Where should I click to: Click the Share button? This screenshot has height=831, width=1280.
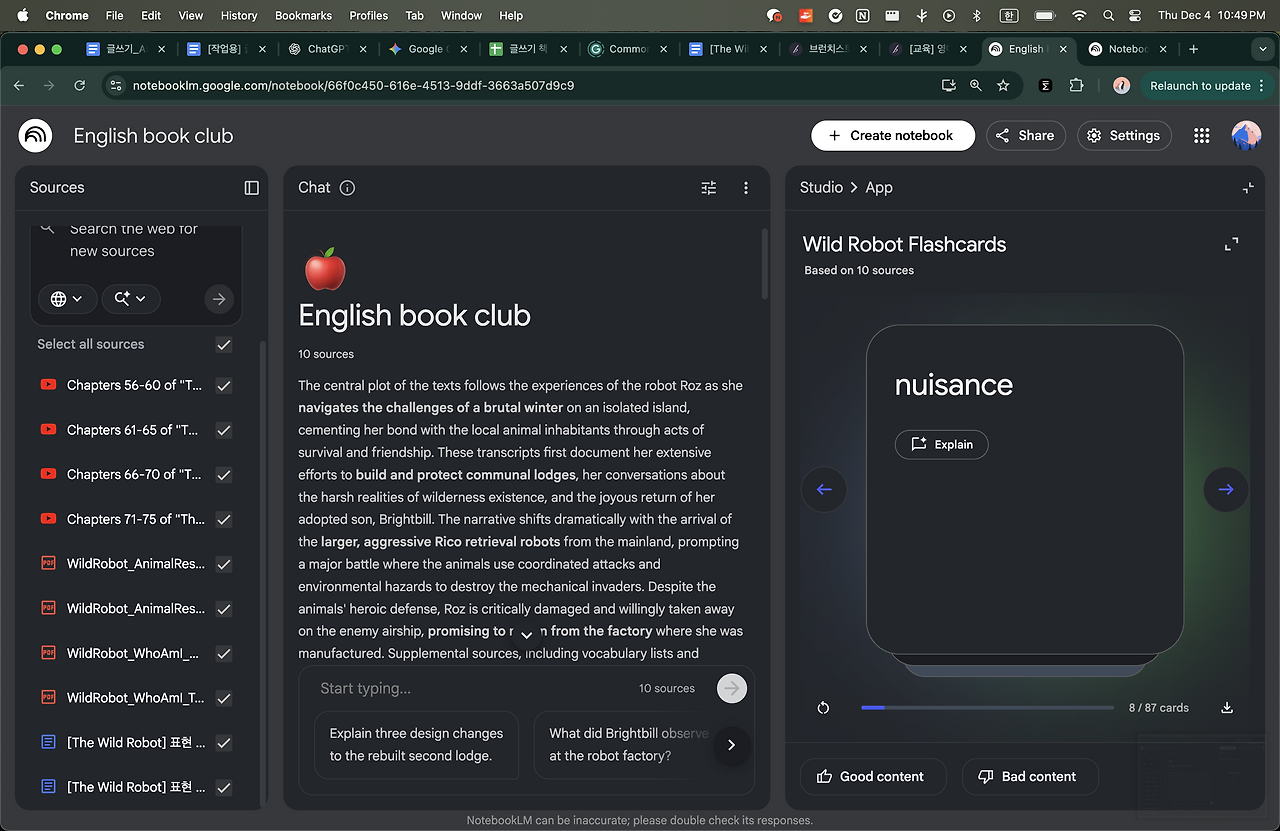[x=1025, y=136]
